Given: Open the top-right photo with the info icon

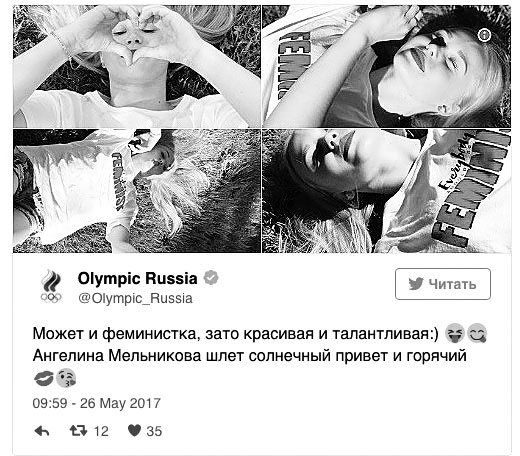Looking at the screenshot, I should [x=387, y=66].
